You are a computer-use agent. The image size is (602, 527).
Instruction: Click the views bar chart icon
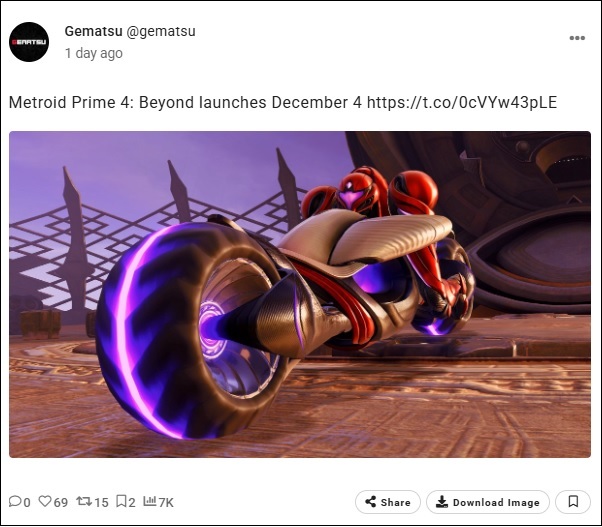click(150, 501)
